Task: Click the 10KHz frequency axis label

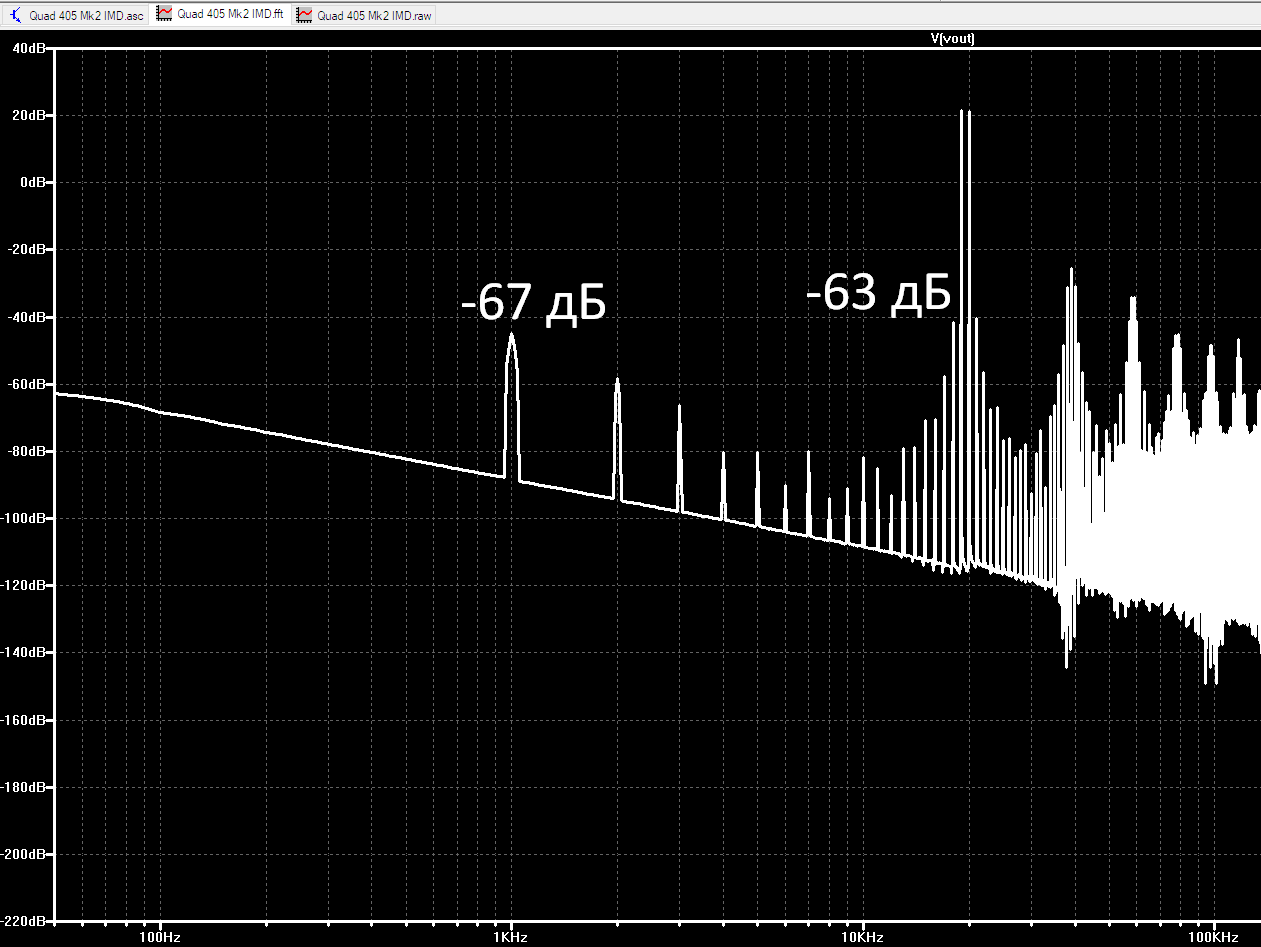Action: [x=862, y=937]
